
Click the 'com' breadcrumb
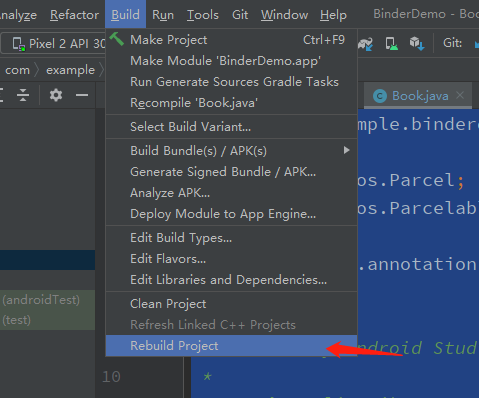[17, 70]
